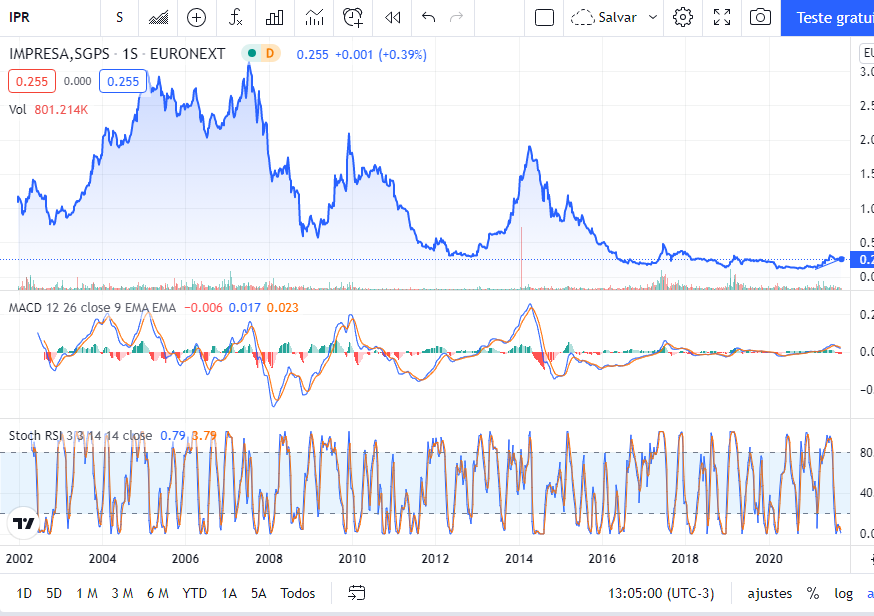Set range to 6 M
This screenshot has height=616, width=874.
158,593
